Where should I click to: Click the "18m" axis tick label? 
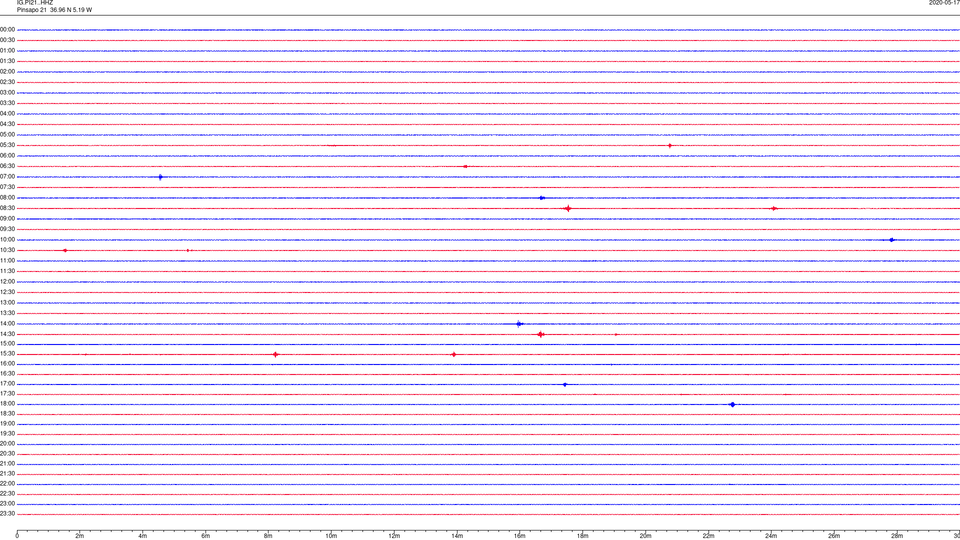582,536
